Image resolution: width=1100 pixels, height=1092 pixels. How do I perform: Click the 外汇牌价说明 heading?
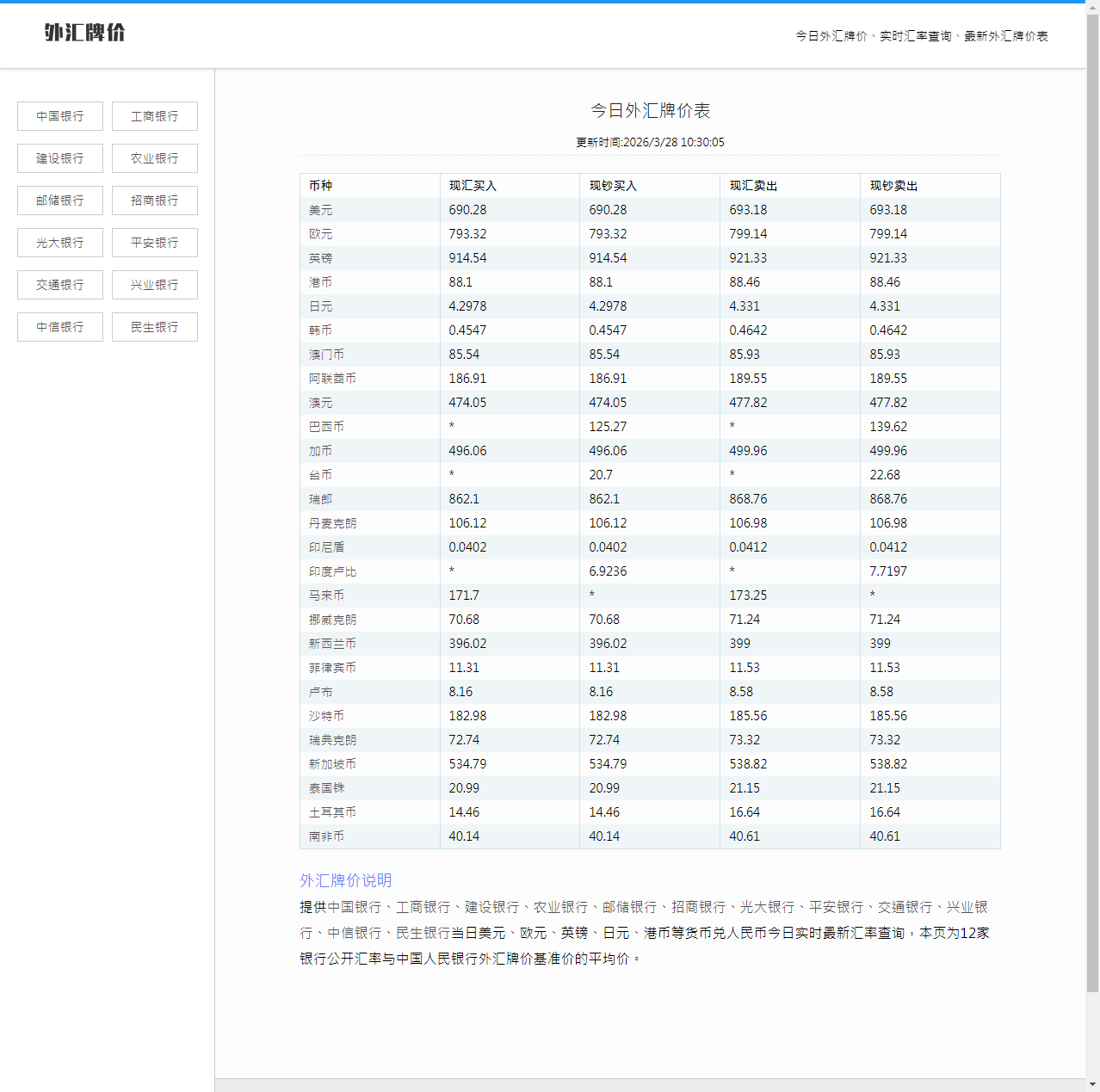pyautogui.click(x=345, y=880)
